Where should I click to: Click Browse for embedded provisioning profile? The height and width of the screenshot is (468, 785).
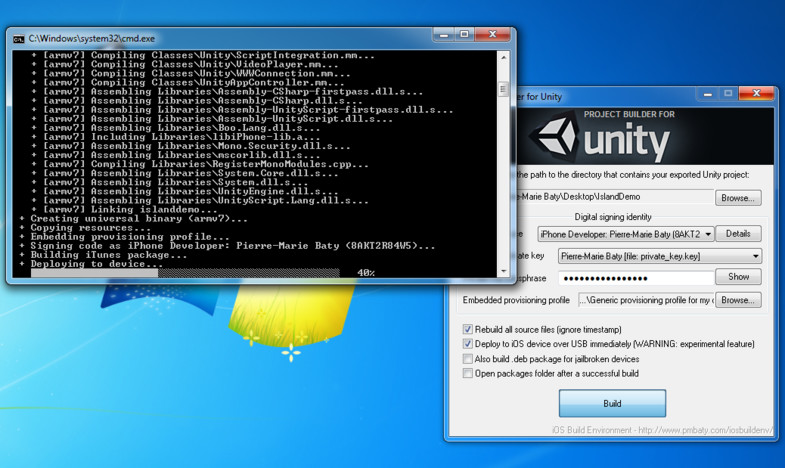738,300
